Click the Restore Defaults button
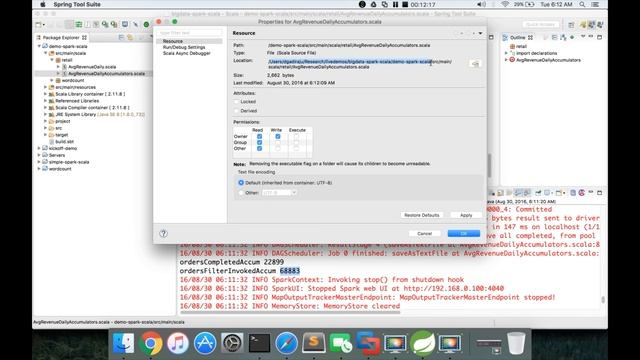640x360 pixels. click(421, 215)
